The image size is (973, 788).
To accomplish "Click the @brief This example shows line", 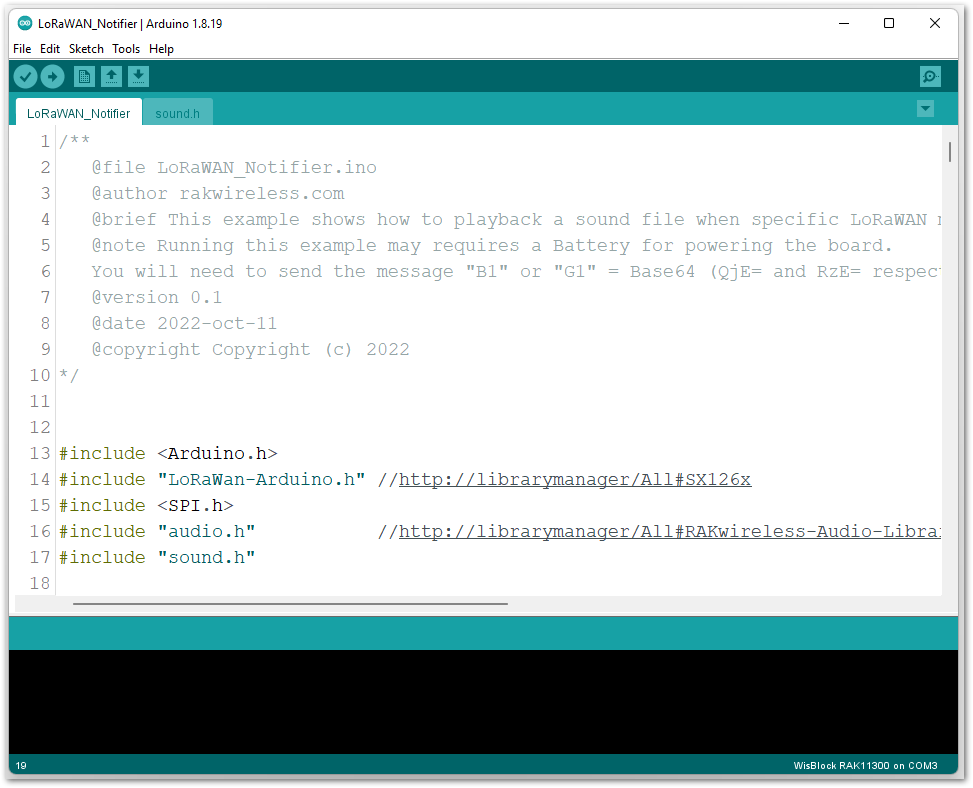I will tap(516, 220).
